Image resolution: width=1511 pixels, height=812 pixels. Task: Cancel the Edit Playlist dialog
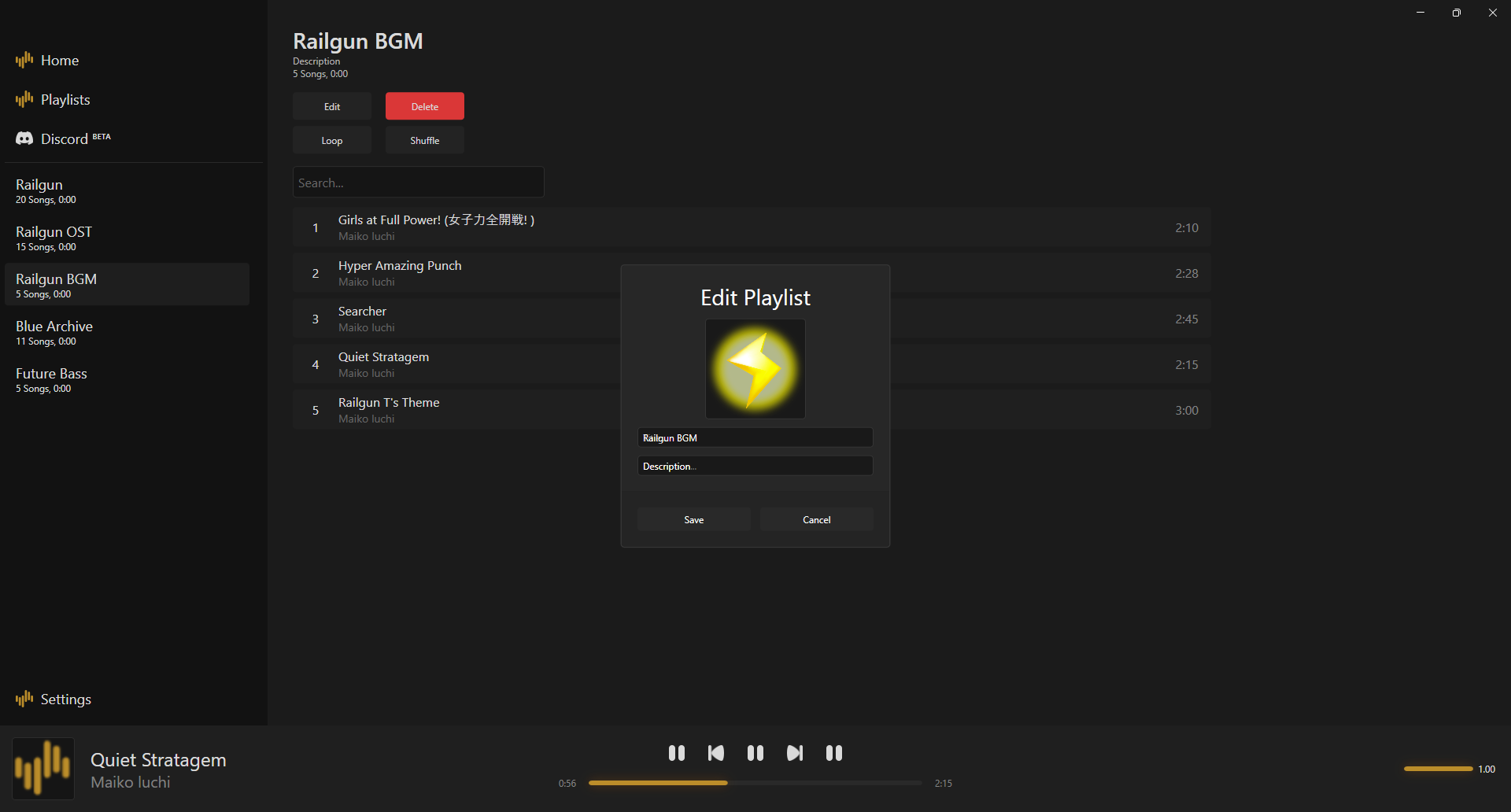tap(817, 519)
